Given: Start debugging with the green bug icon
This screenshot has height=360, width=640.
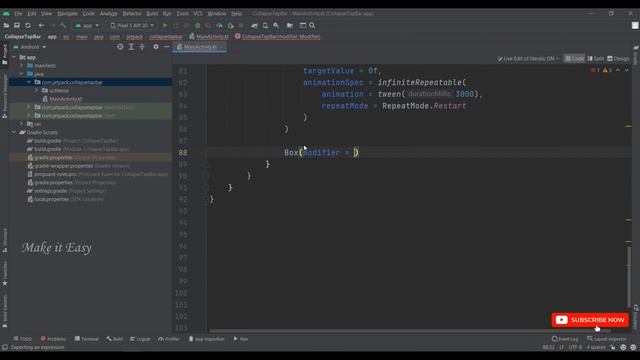Looking at the screenshot, I should 198,25.
